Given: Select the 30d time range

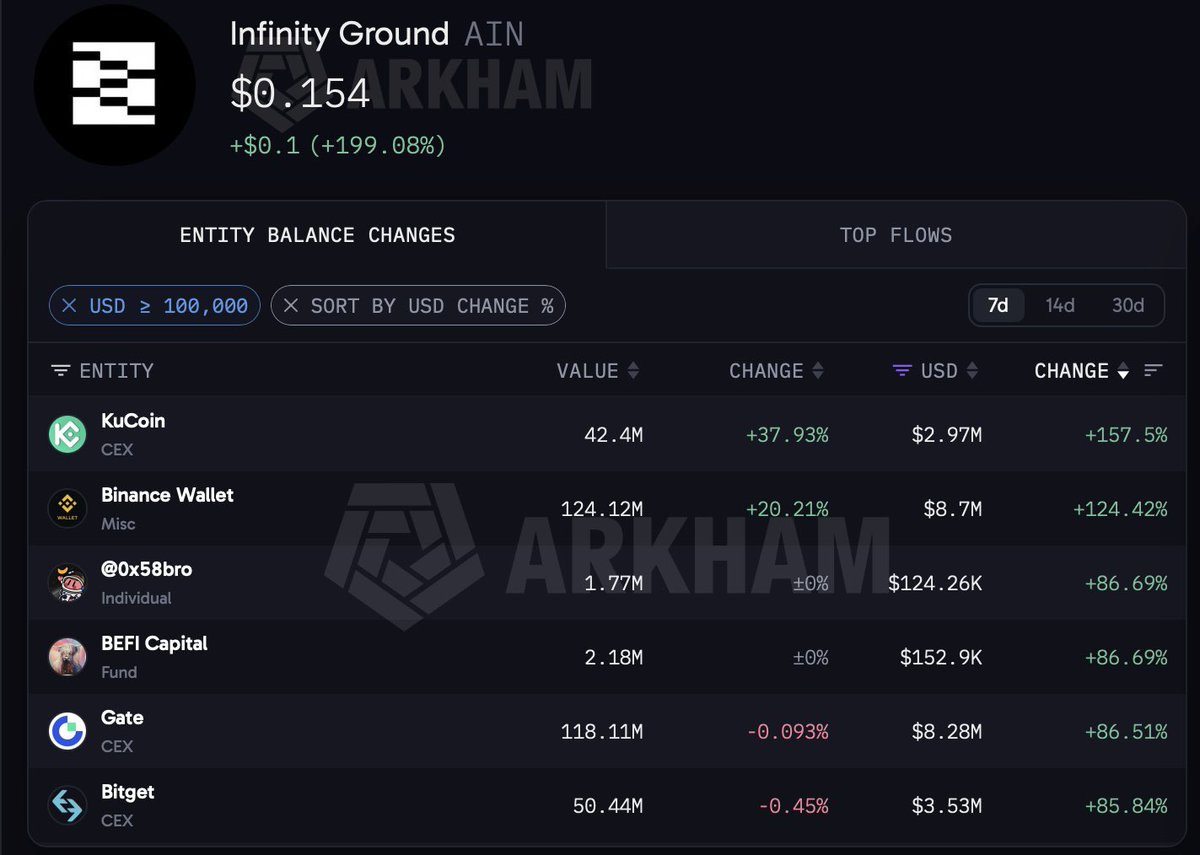Looking at the screenshot, I should (x=1128, y=306).
